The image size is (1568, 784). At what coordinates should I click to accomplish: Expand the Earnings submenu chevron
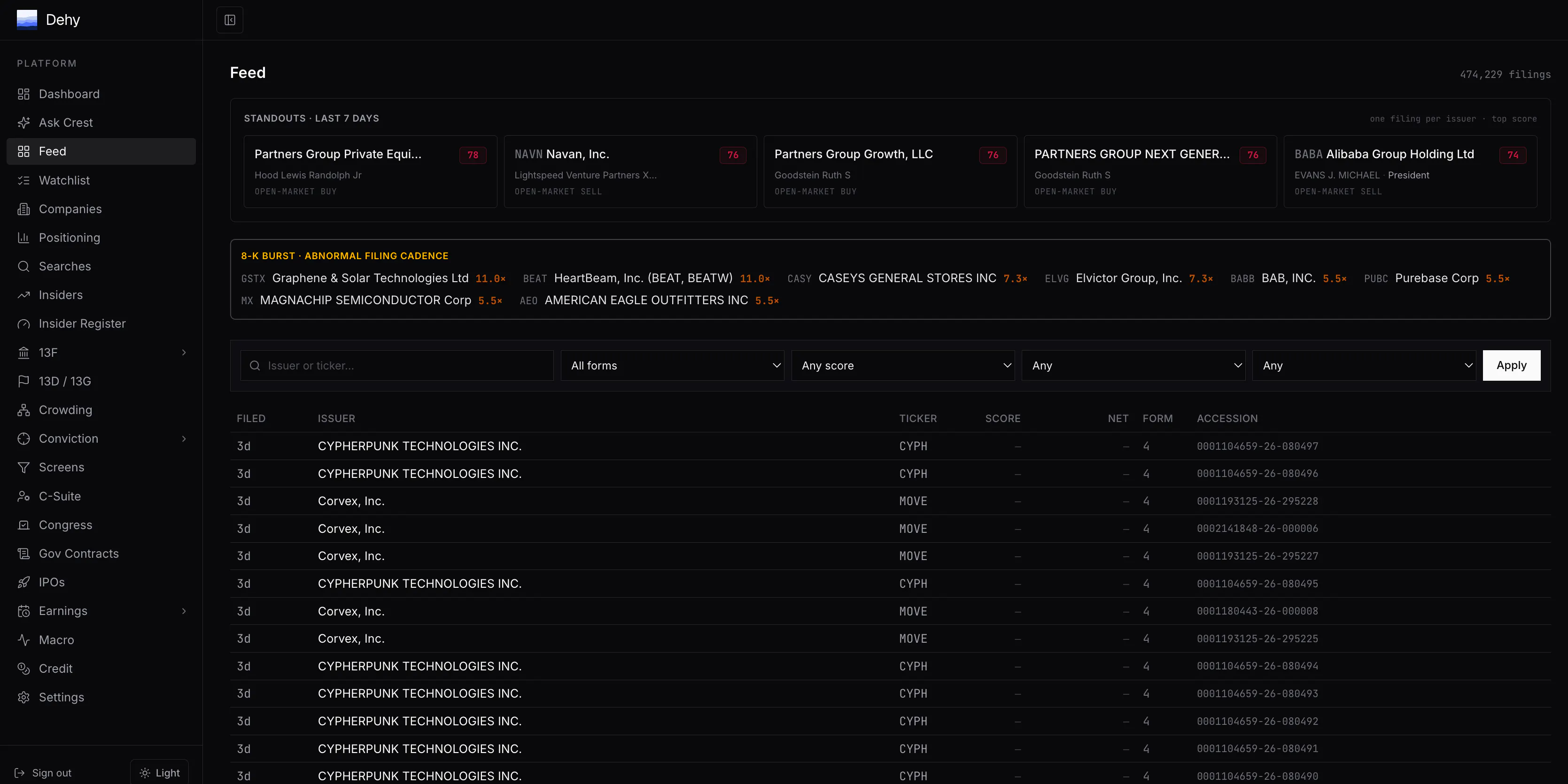click(184, 611)
